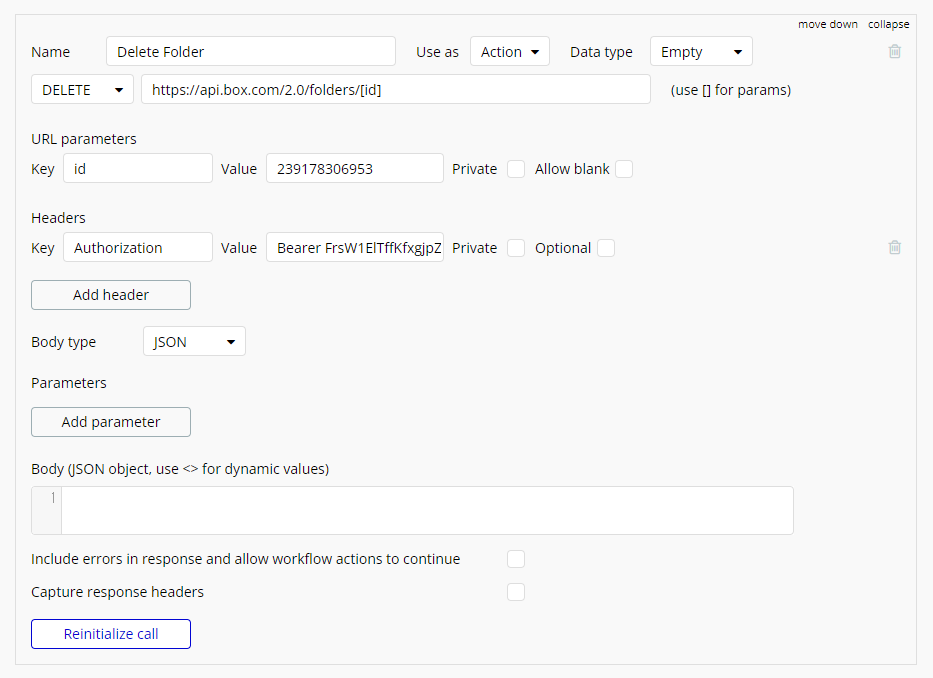Viewport: 933px width, 678px height.
Task: Click the '(use [] for params)' hint text
Action: [731, 90]
